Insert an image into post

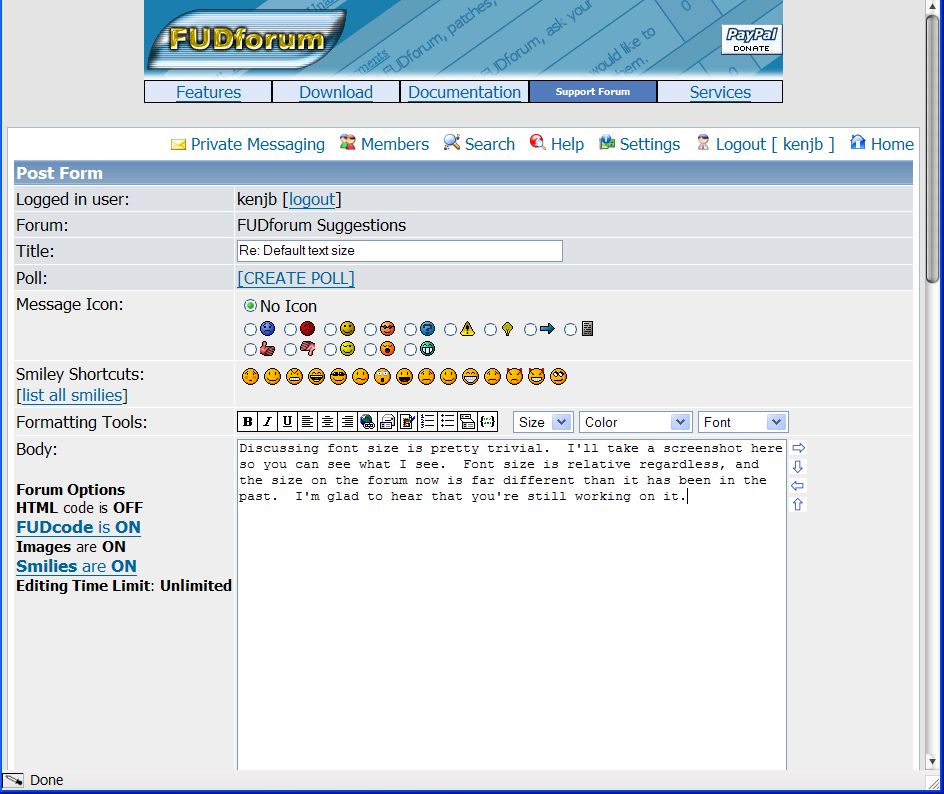(x=407, y=422)
